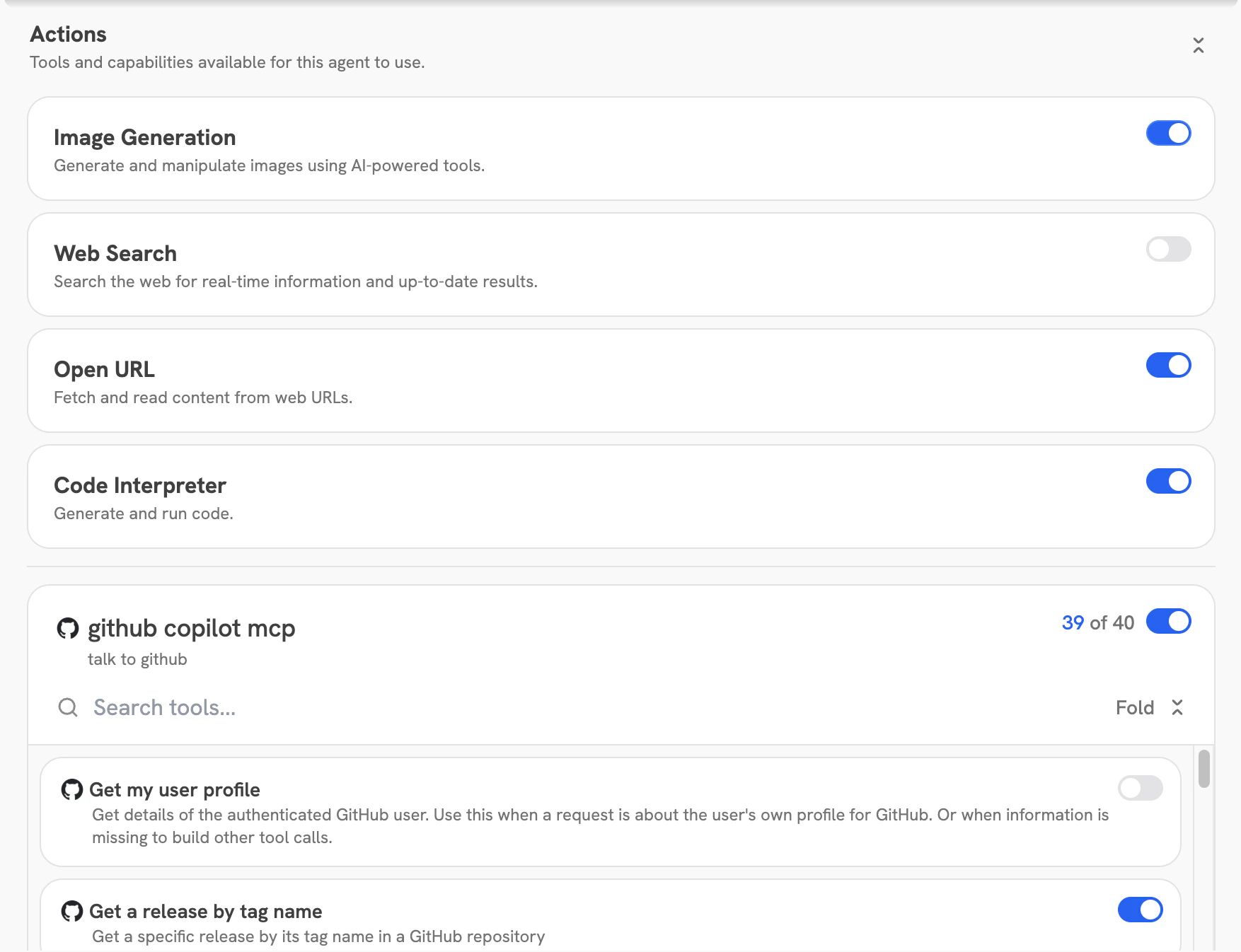Click the GitHub icon beside github copilot mcp
Screen dimensions: 1241x952
(x=68, y=628)
